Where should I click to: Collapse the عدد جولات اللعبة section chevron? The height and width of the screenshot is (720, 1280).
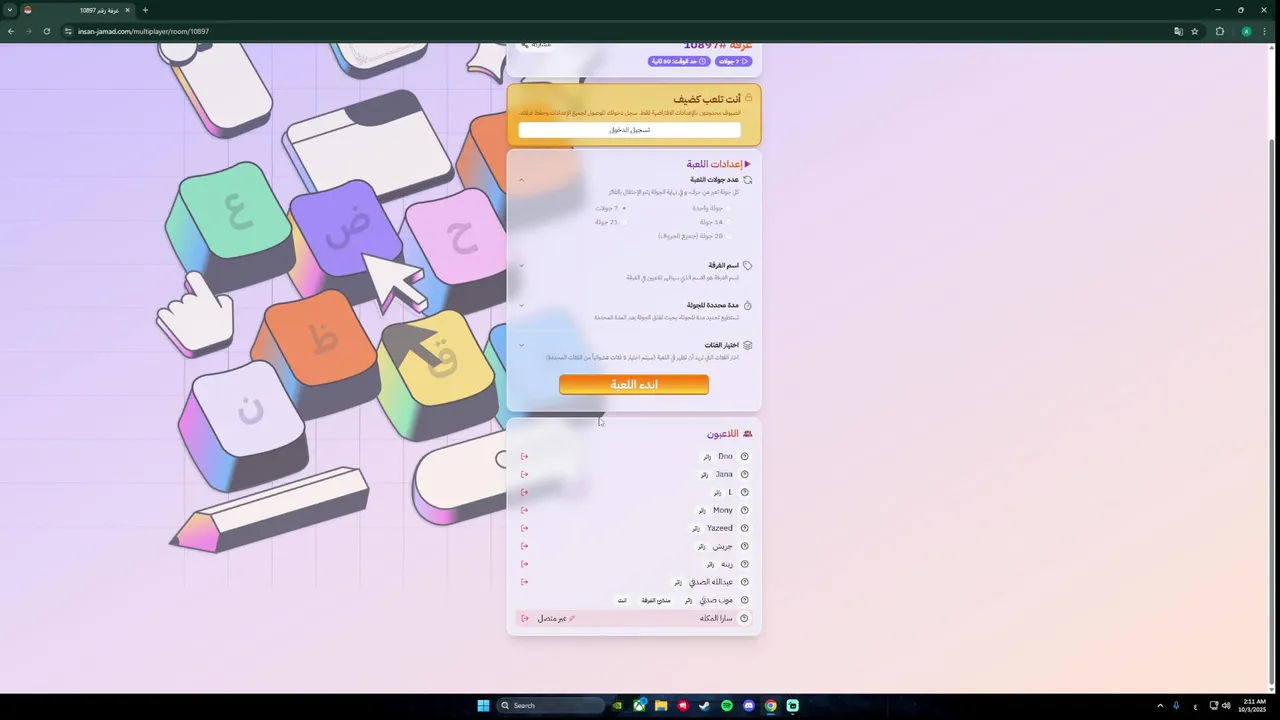(x=521, y=180)
